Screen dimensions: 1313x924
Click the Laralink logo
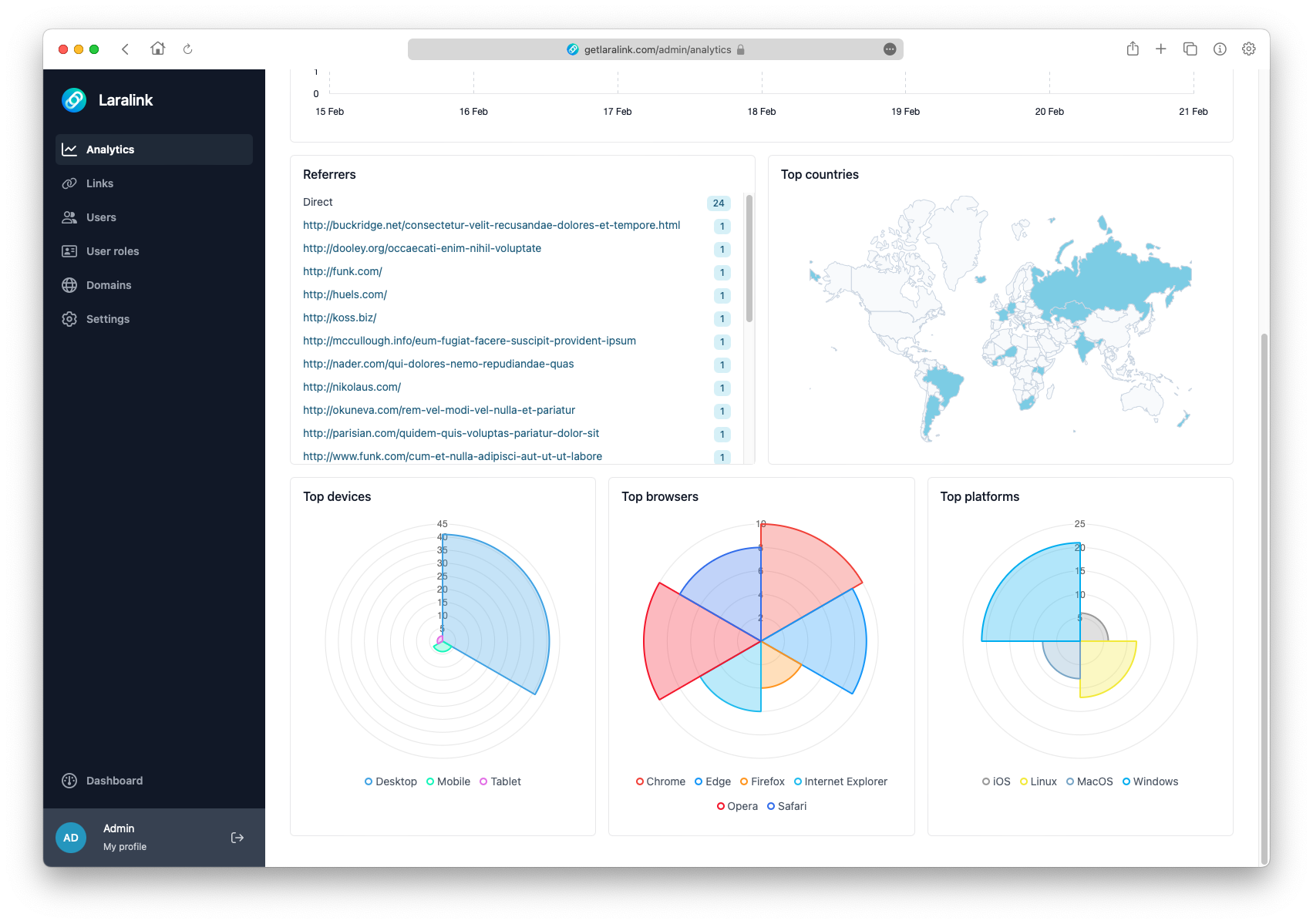[x=74, y=100]
